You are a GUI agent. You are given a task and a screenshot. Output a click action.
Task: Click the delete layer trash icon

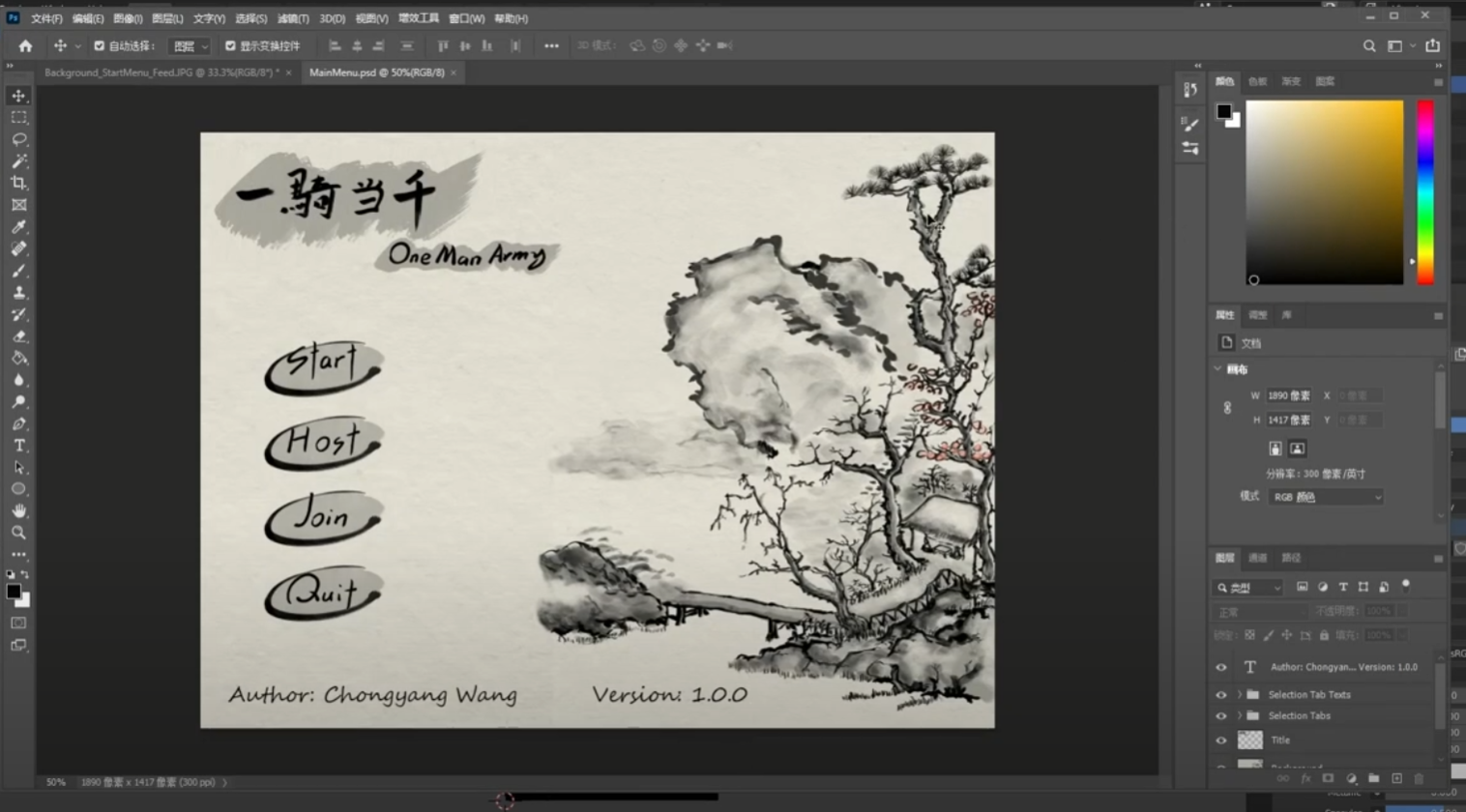pyautogui.click(x=1419, y=778)
